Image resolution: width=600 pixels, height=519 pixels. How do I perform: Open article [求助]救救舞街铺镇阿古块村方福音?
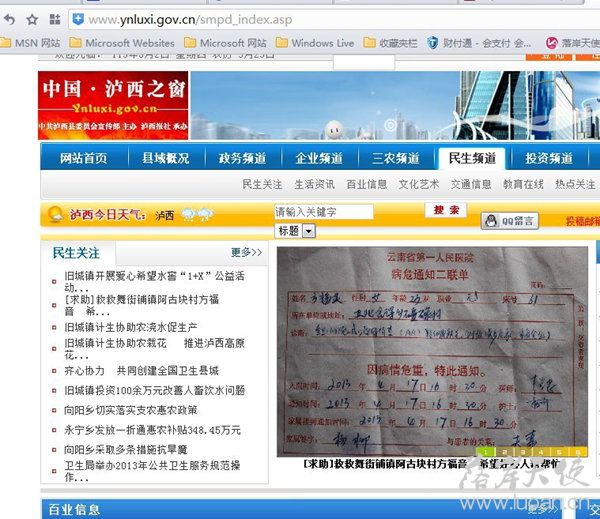coord(142,305)
